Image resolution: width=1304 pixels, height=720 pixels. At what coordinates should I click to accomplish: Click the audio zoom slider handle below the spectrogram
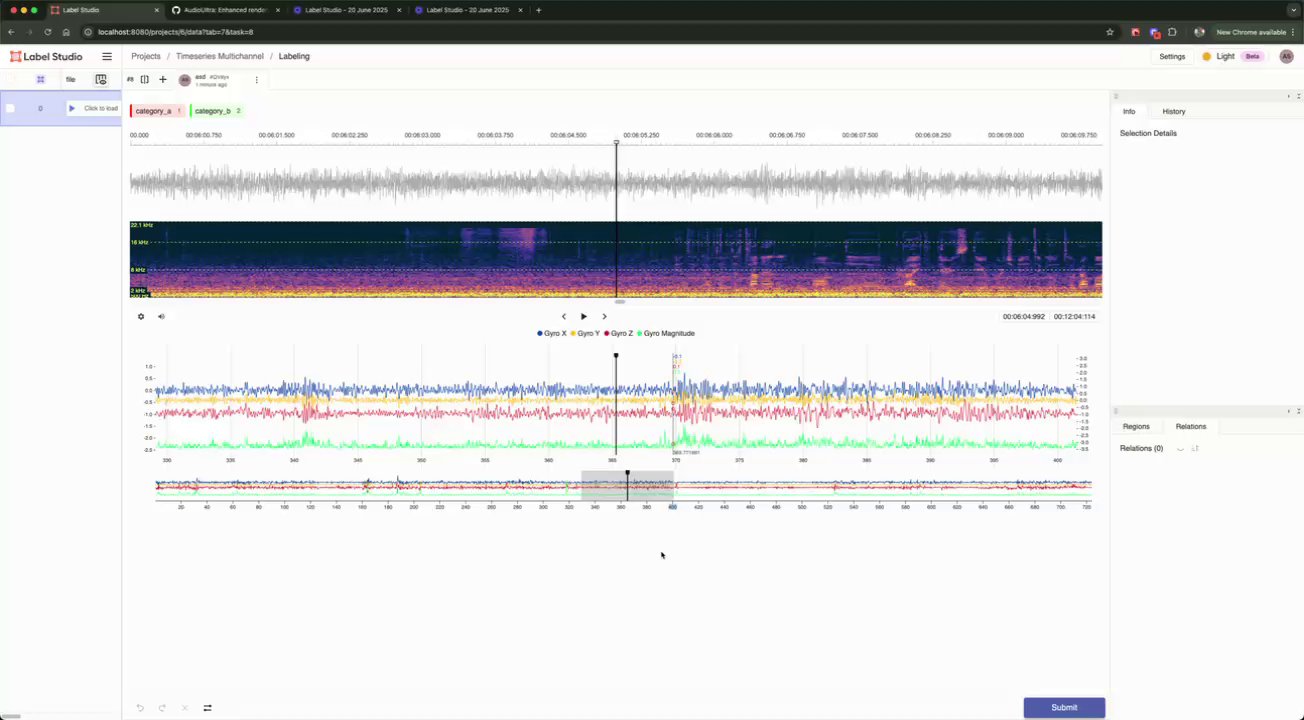(620, 301)
